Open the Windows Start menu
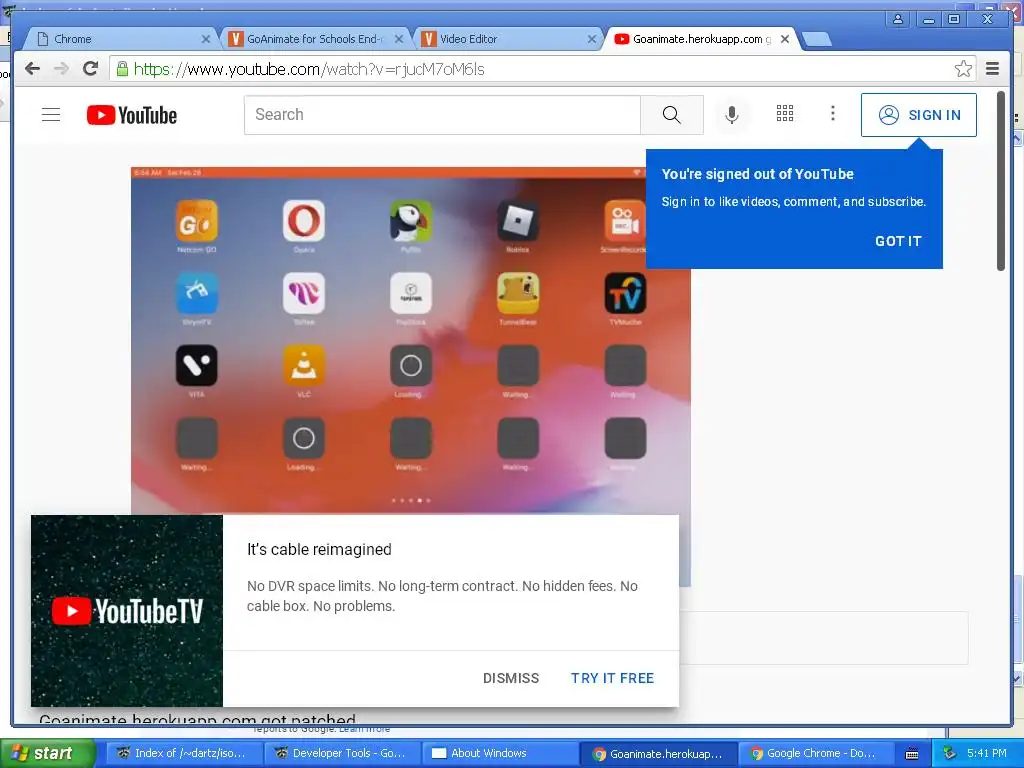The image size is (1024, 768). [47, 753]
